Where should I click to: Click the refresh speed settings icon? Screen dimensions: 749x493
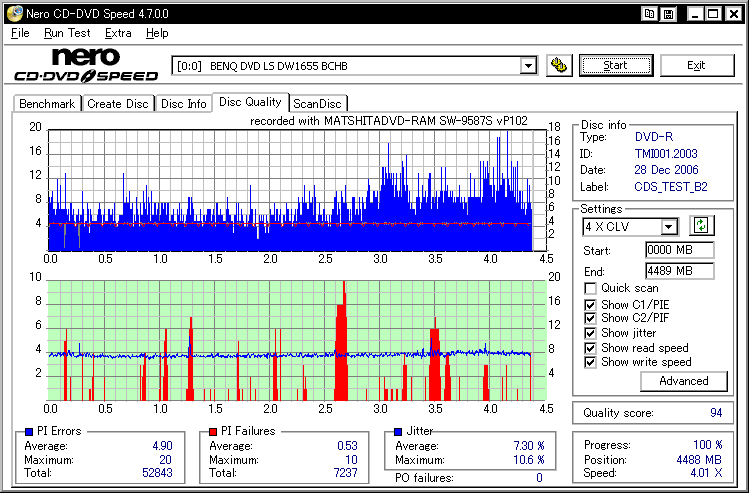tap(701, 225)
